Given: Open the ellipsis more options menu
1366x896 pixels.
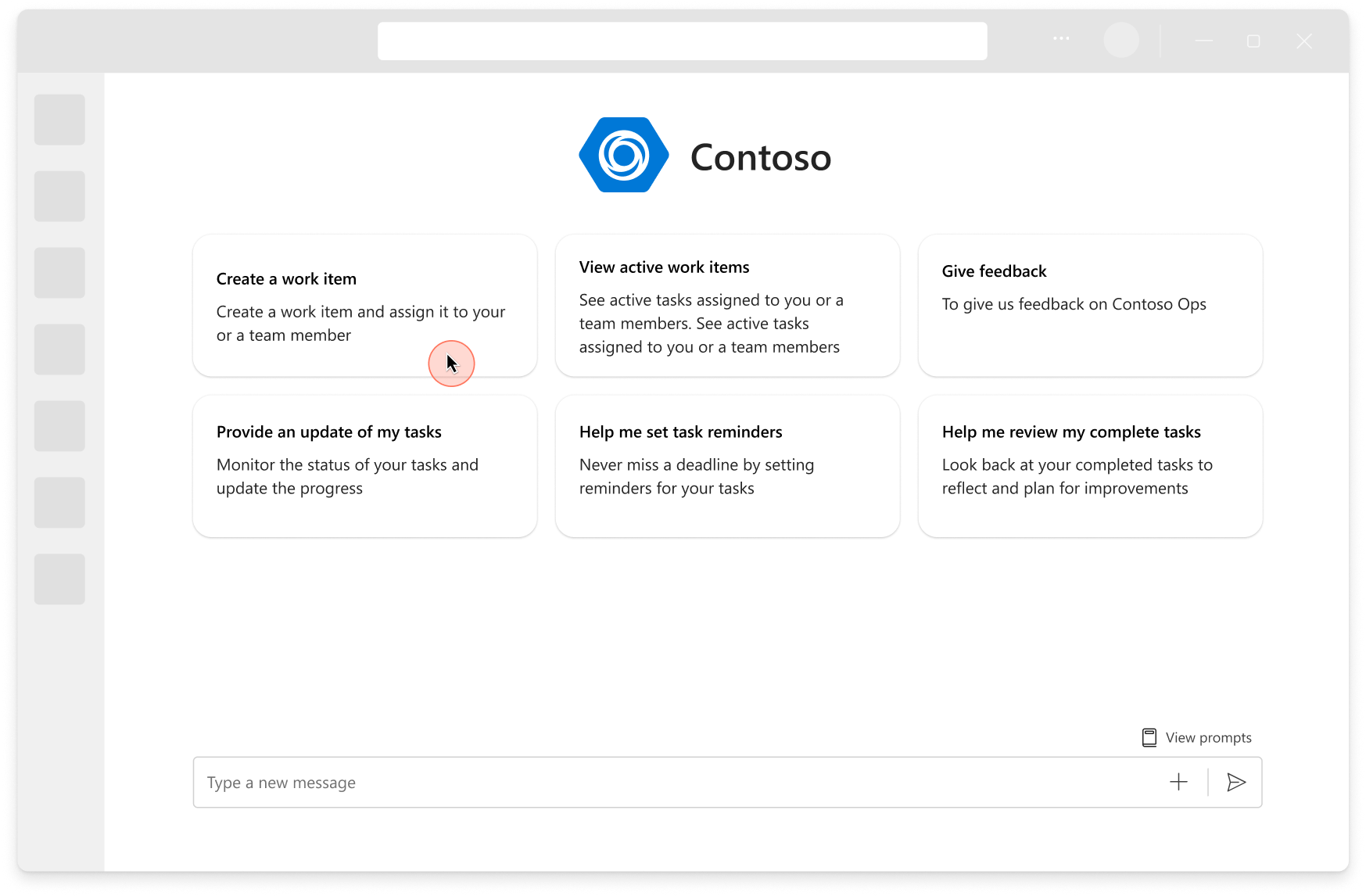Looking at the screenshot, I should pyautogui.click(x=1060, y=40).
